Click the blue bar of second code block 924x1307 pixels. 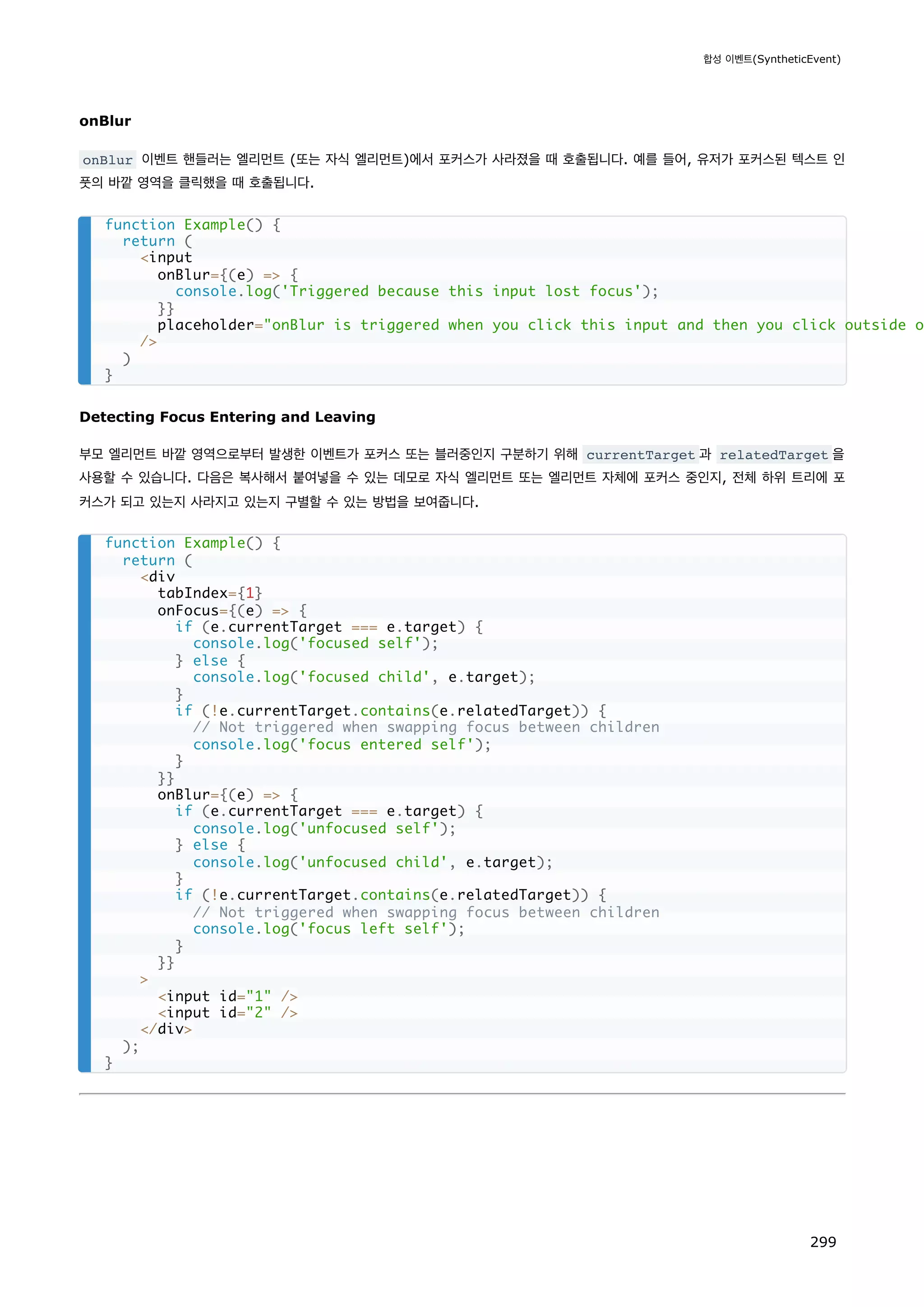point(85,802)
